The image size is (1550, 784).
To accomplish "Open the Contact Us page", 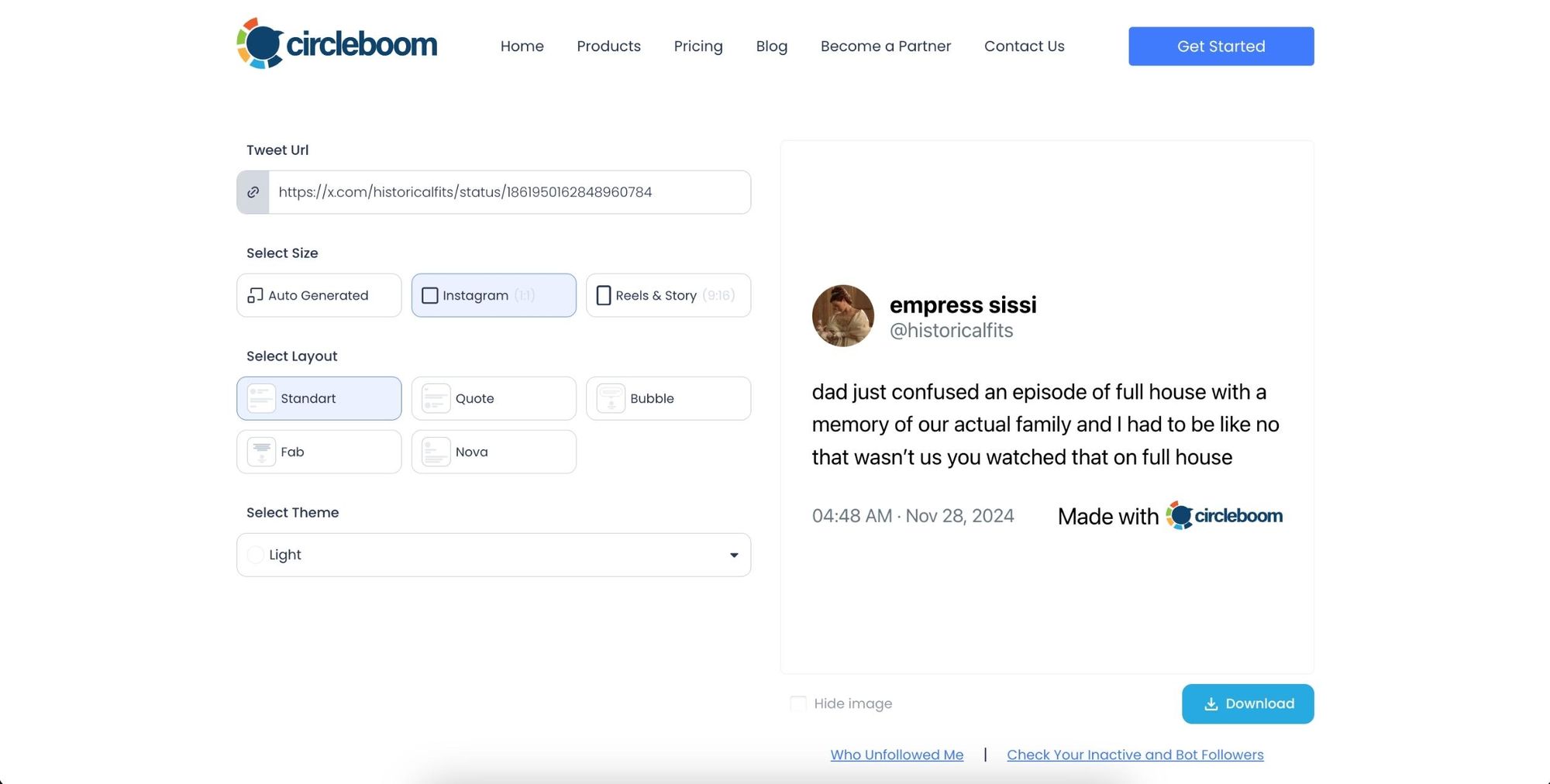I will (1025, 46).
